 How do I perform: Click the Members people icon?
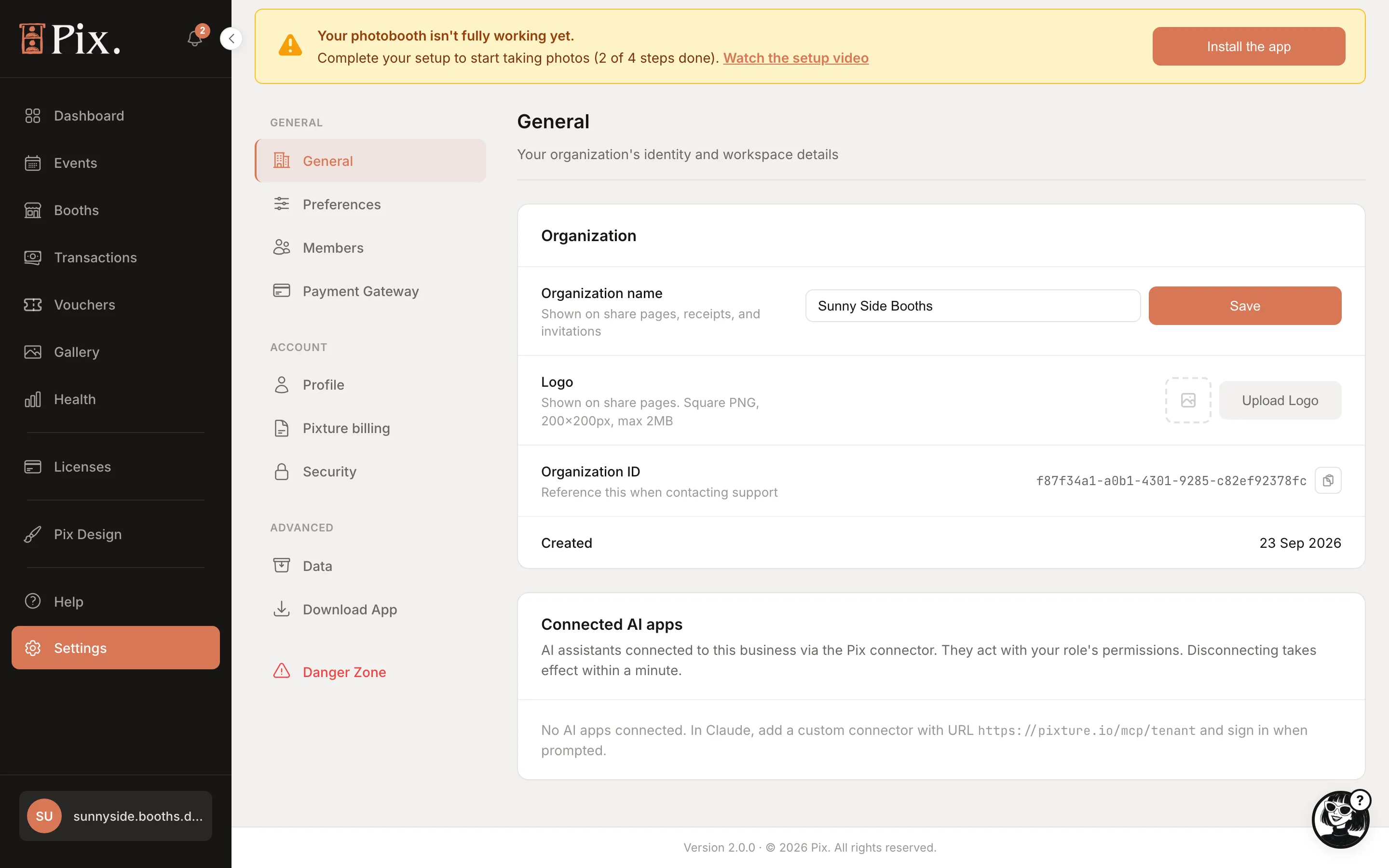pos(281,247)
